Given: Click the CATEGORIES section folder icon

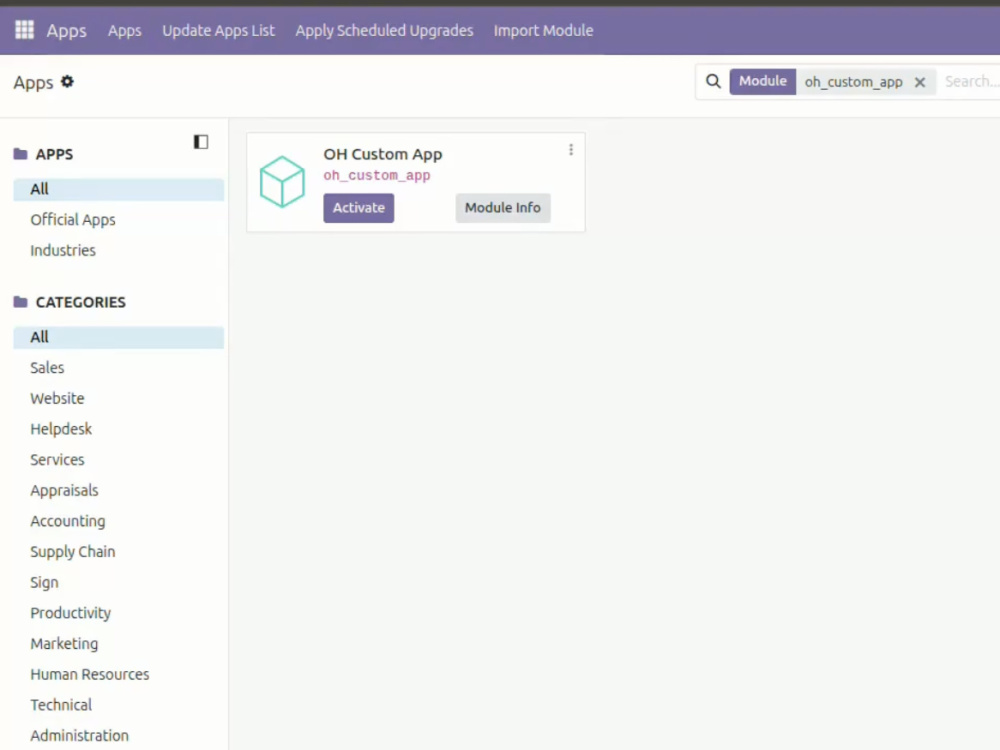Looking at the screenshot, I should click(x=20, y=302).
